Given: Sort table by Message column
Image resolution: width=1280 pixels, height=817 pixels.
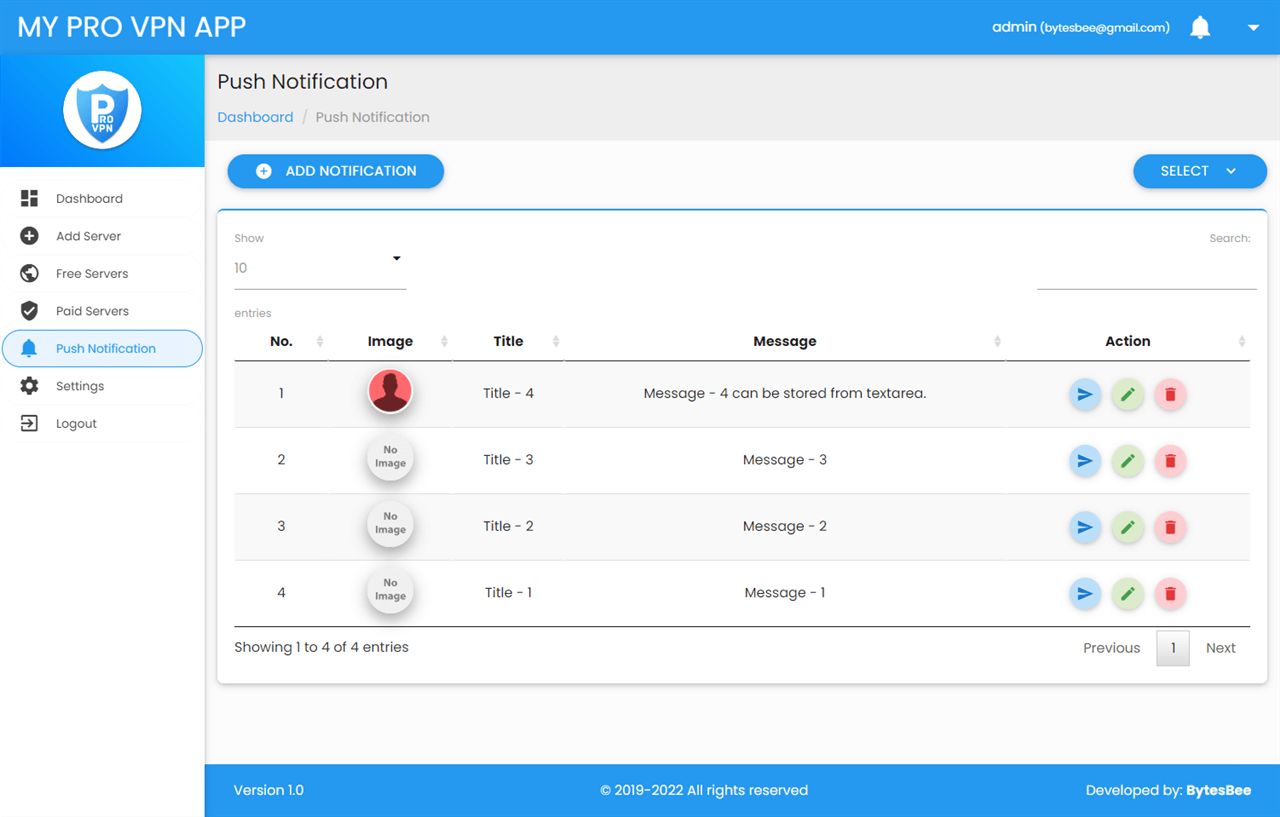Looking at the screenshot, I should pyautogui.click(x=785, y=341).
